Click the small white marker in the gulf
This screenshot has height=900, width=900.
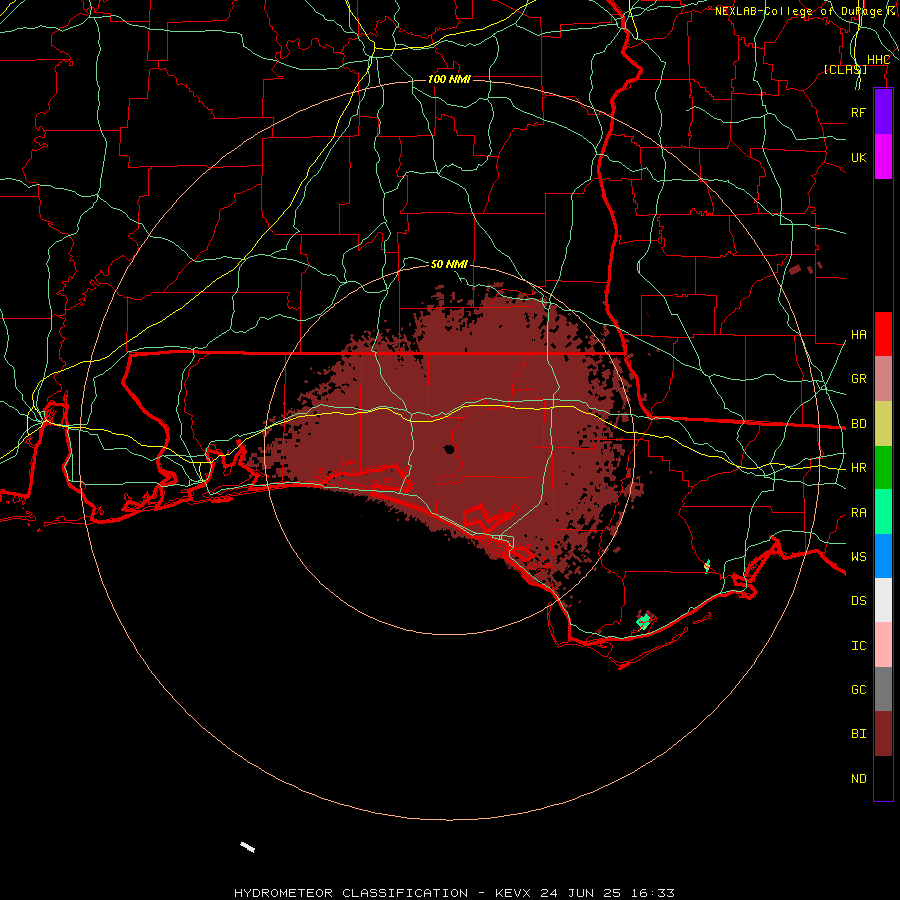247,847
